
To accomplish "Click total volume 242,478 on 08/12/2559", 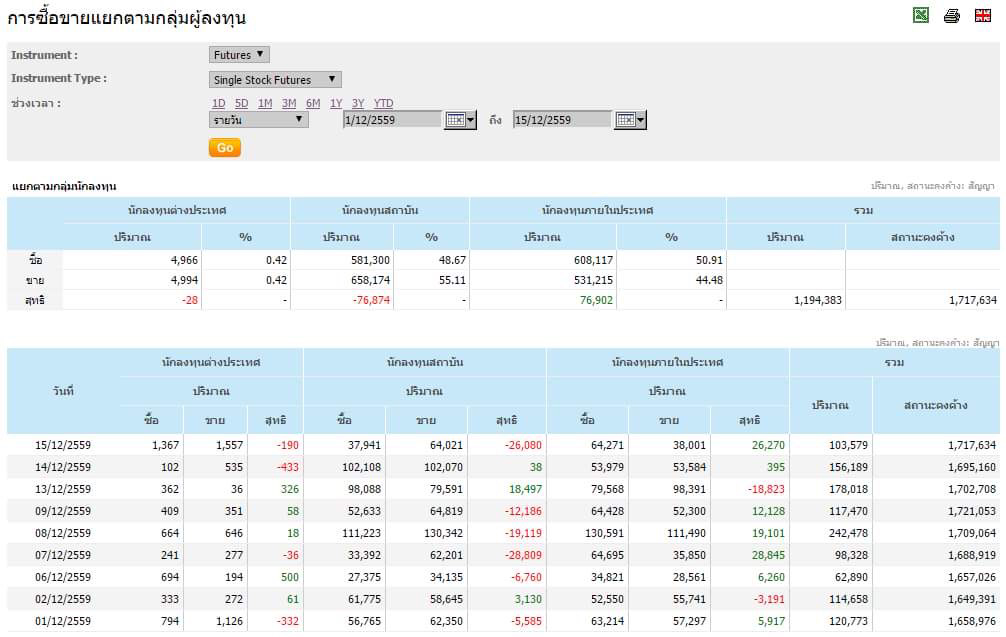I will pos(848,533).
